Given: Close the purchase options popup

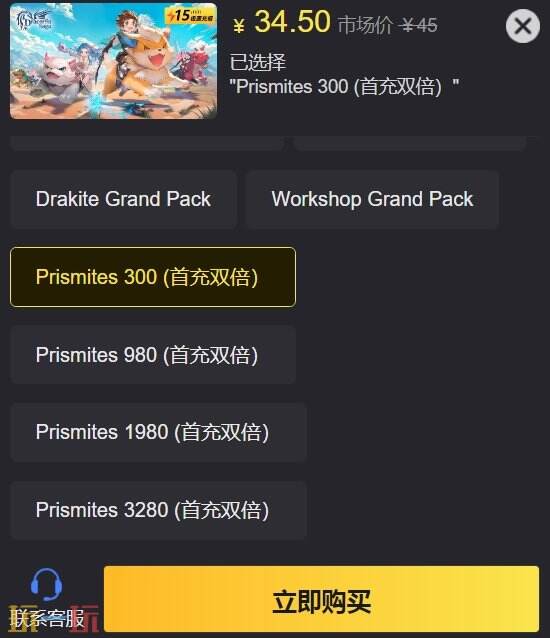Looking at the screenshot, I should pyautogui.click(x=523, y=26).
